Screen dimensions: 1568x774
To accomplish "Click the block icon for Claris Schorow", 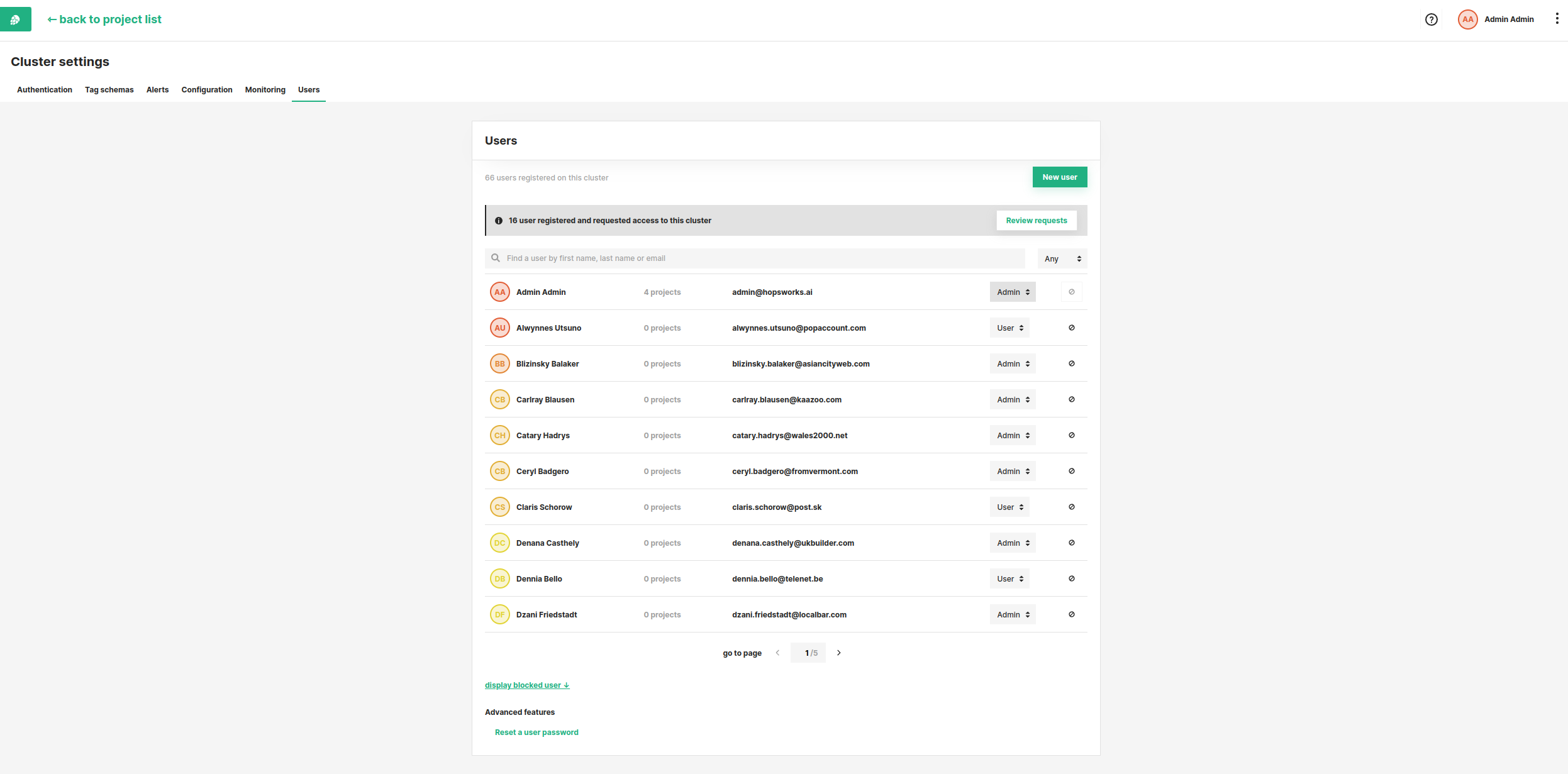I will tap(1071, 507).
